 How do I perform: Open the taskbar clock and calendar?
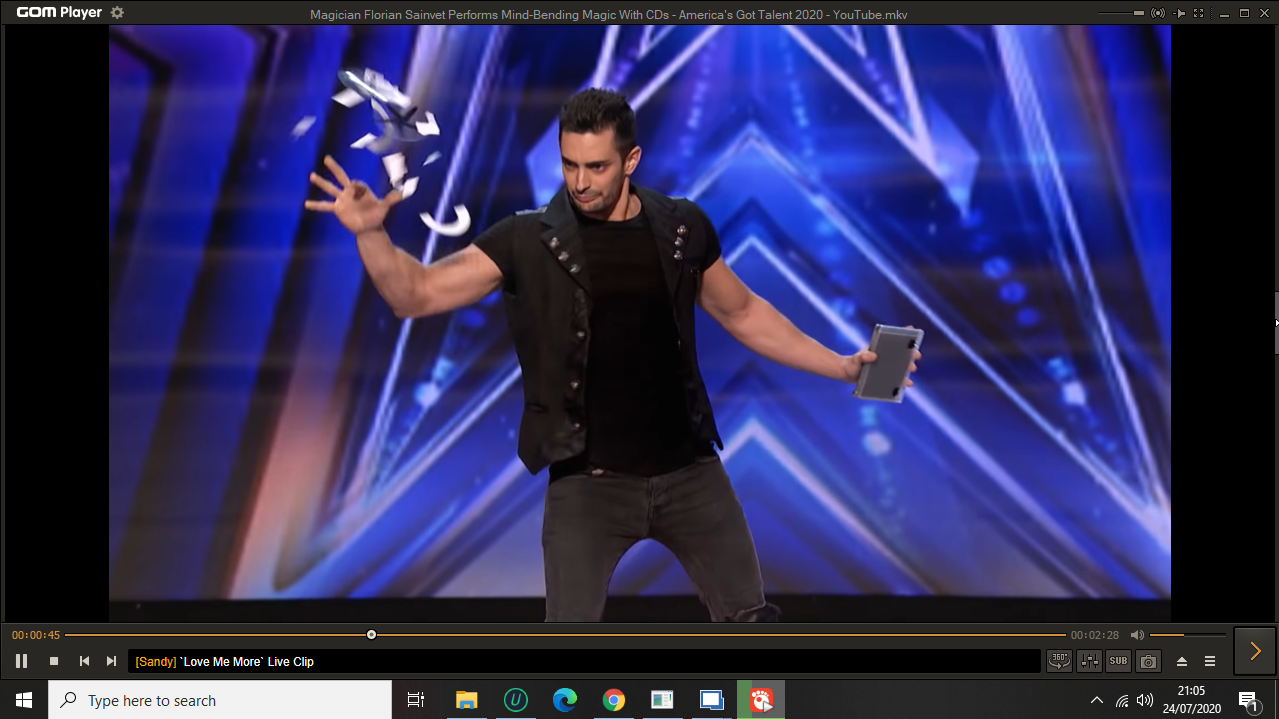pyautogui.click(x=1191, y=700)
